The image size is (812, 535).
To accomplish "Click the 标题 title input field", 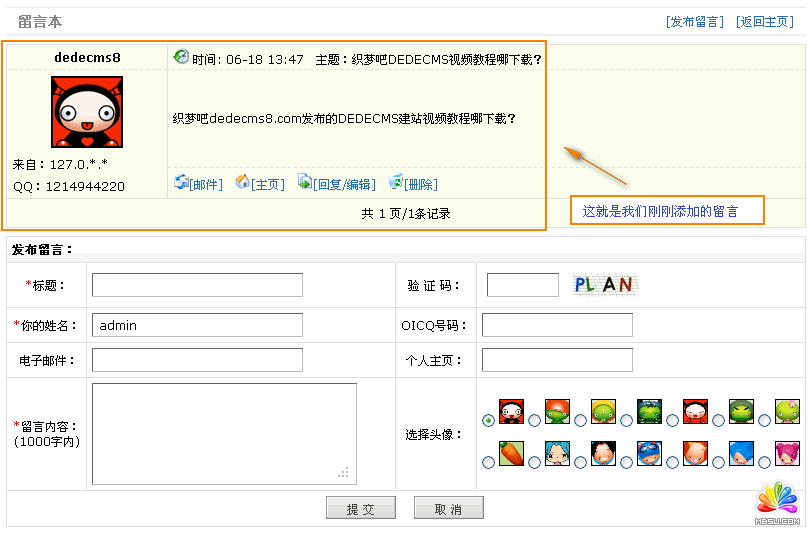I will (197, 285).
